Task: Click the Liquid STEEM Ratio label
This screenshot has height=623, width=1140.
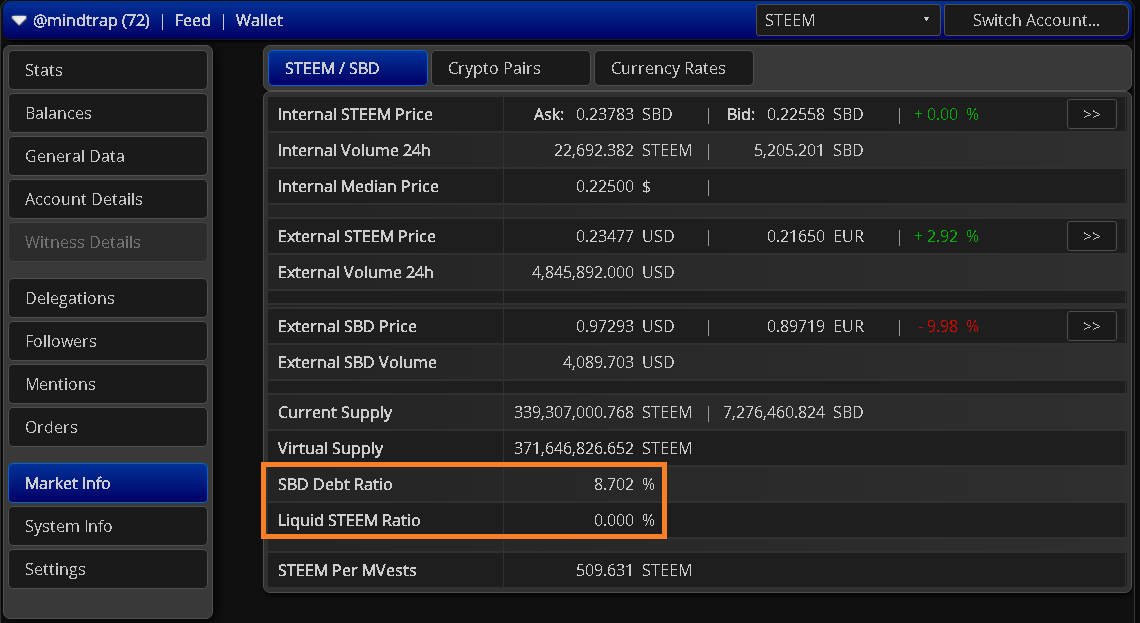Action: pyautogui.click(x=349, y=520)
